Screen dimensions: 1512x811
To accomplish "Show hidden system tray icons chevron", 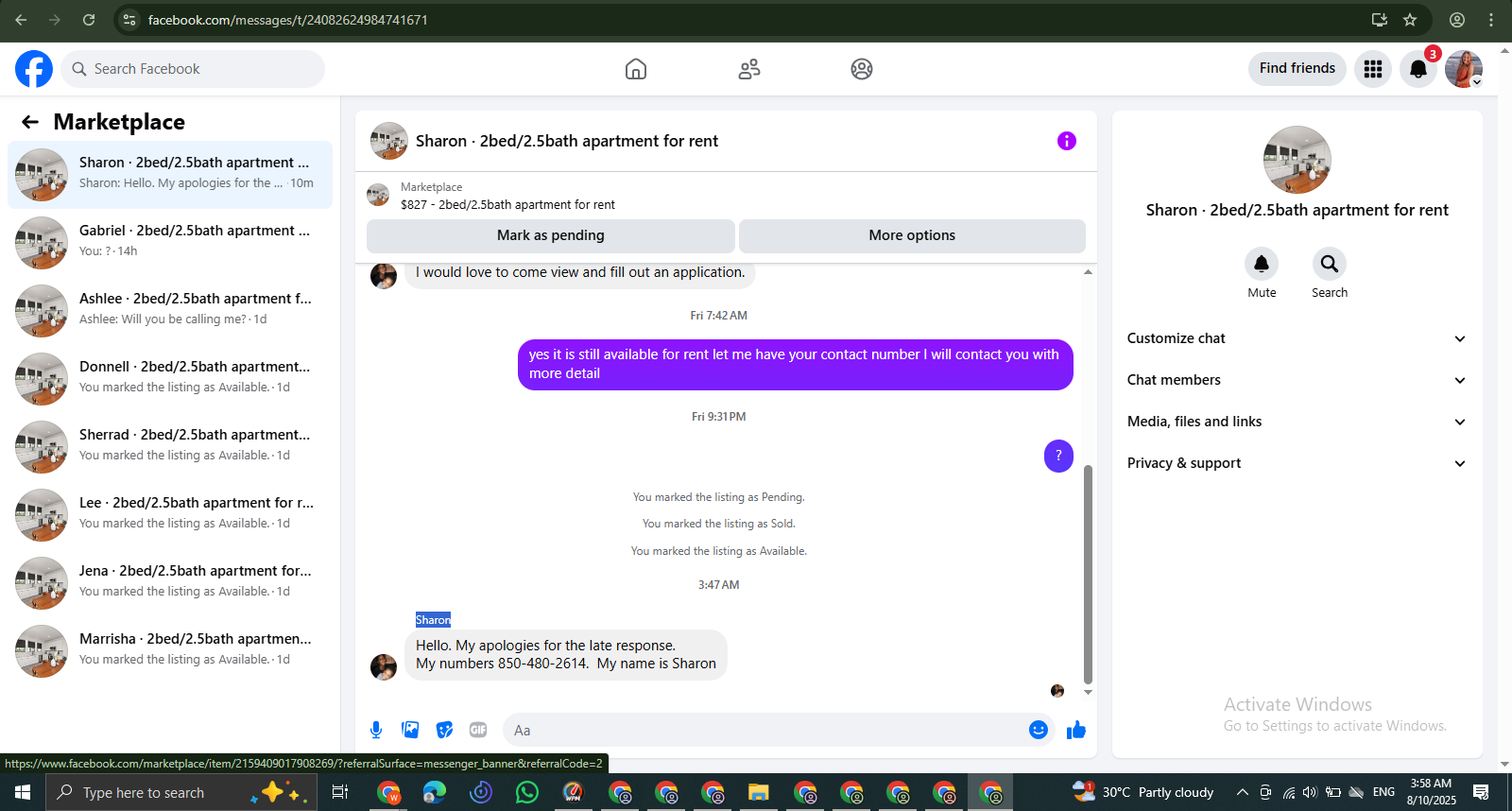I will tap(1243, 792).
